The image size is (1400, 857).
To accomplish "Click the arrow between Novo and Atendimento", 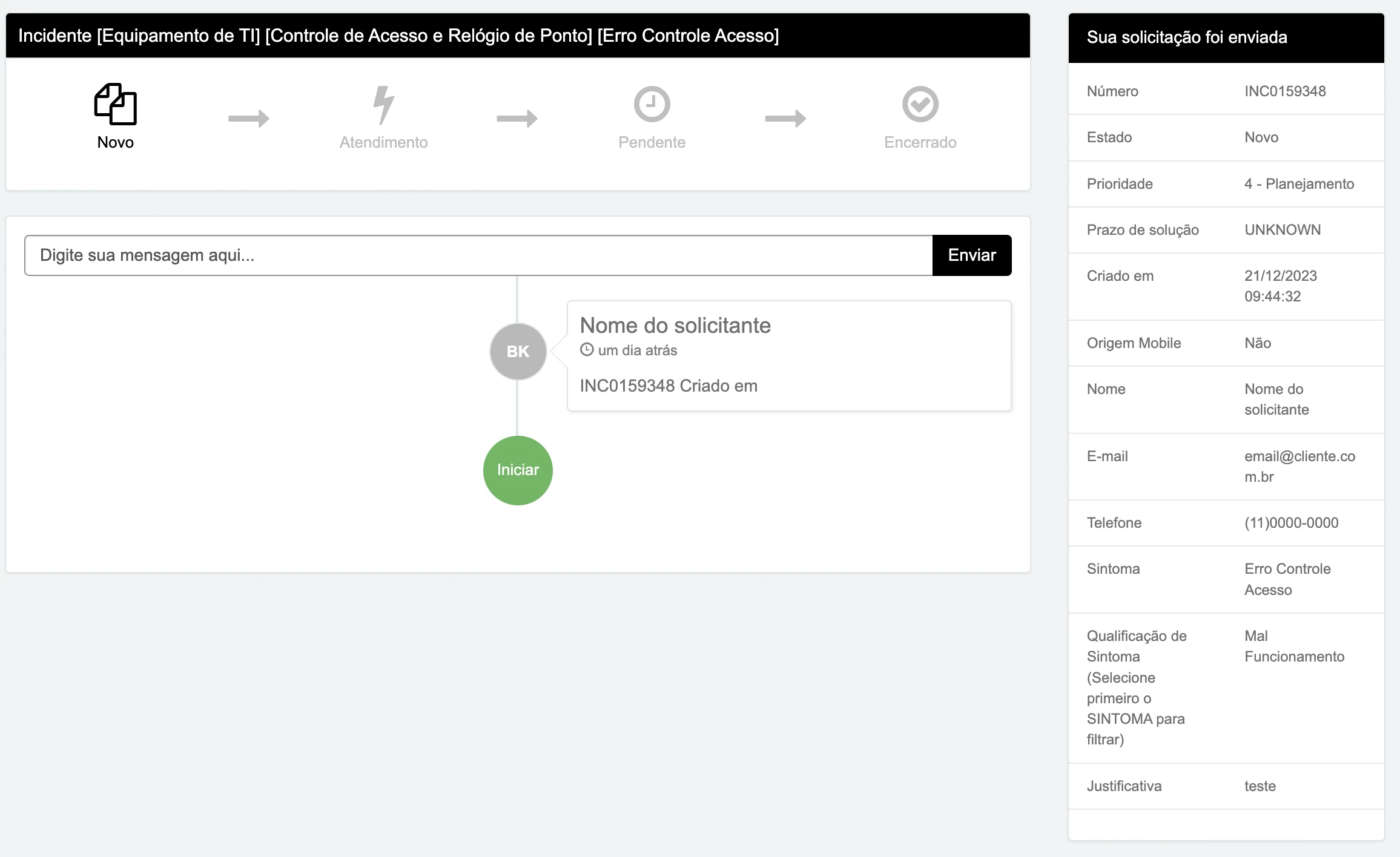I will pyautogui.click(x=249, y=118).
